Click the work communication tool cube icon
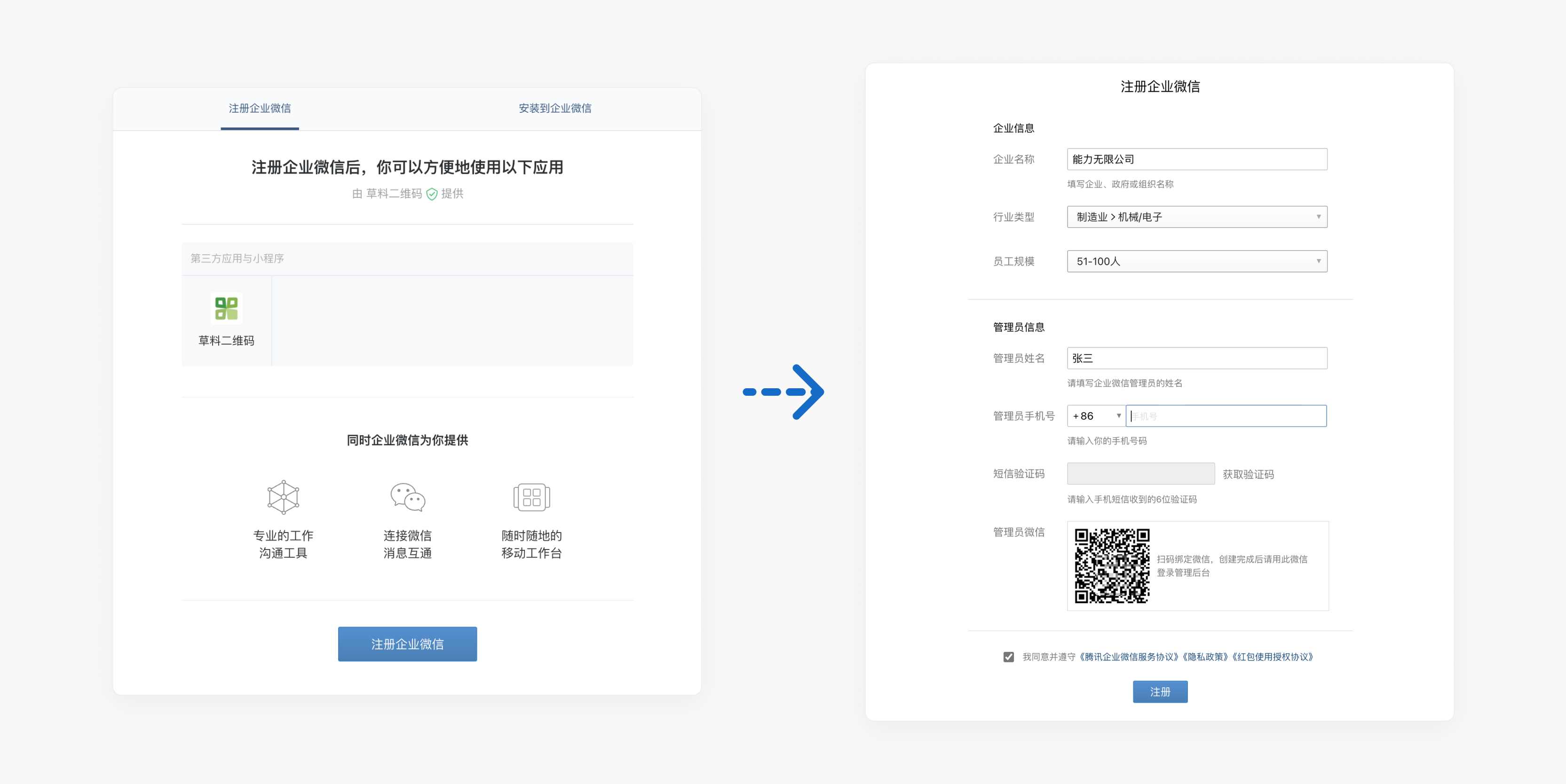 (283, 497)
